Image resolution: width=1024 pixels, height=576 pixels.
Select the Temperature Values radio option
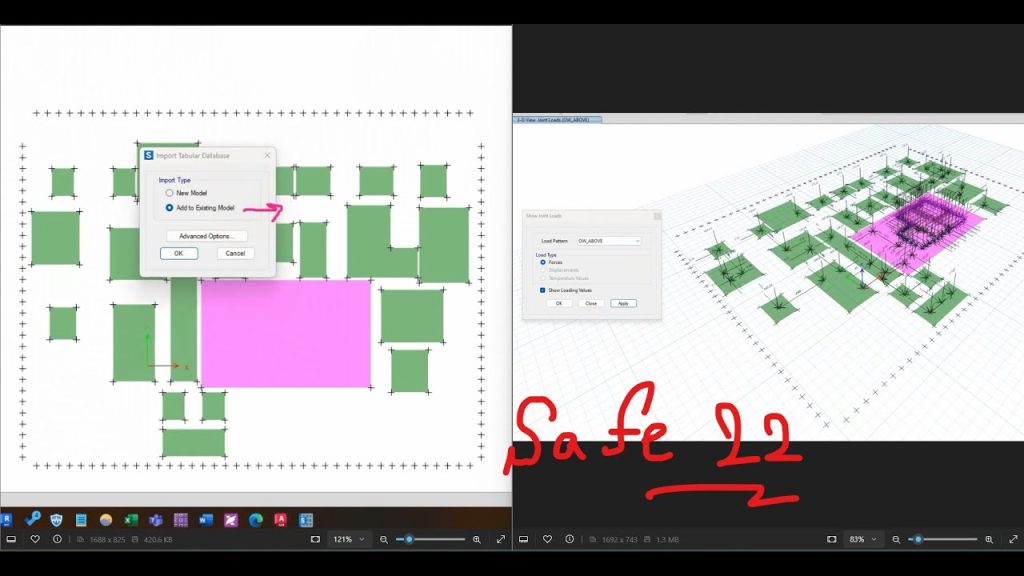pos(543,278)
